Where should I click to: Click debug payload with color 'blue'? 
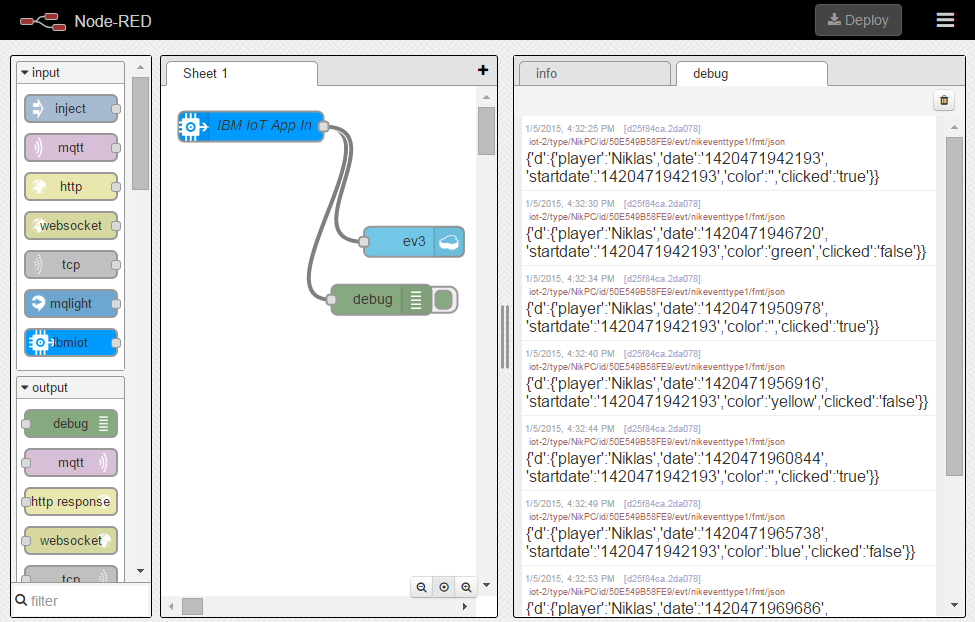point(720,542)
